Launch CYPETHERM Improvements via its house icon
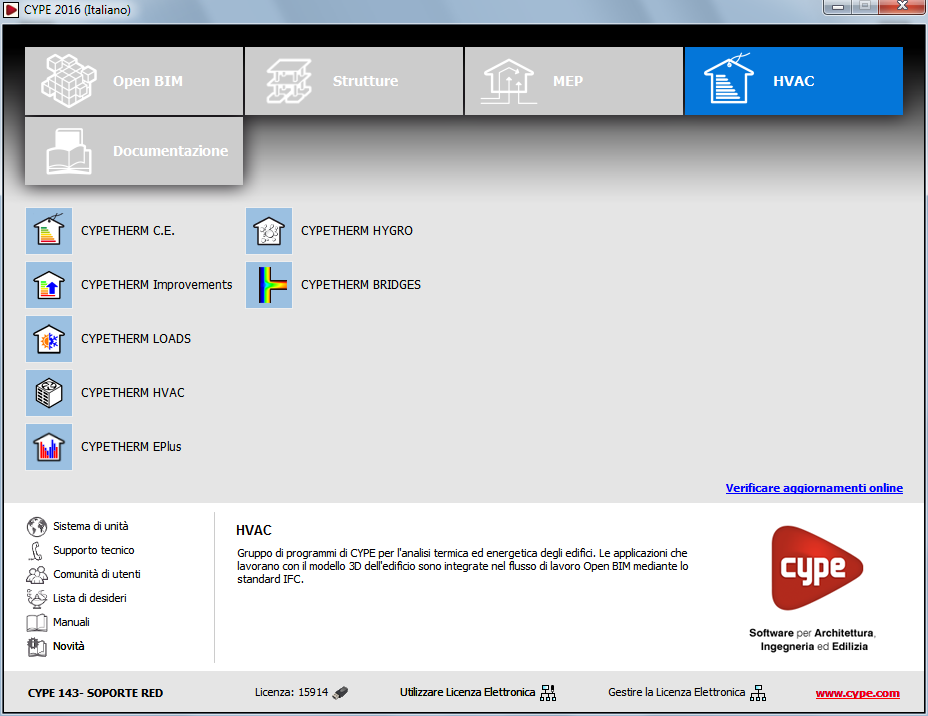Screen dimensions: 928x716 coord(49,285)
